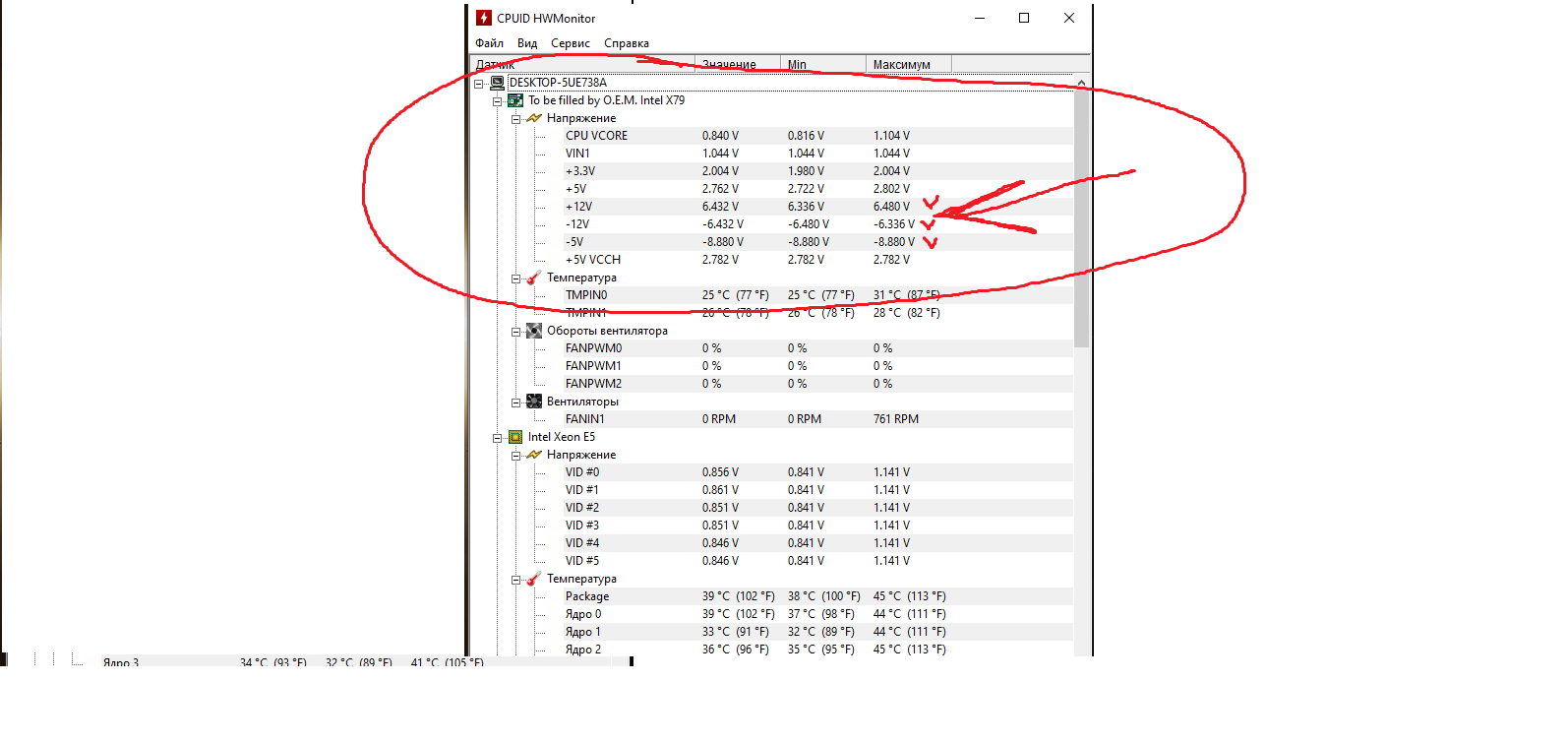Open the Сервис menu

(571, 43)
